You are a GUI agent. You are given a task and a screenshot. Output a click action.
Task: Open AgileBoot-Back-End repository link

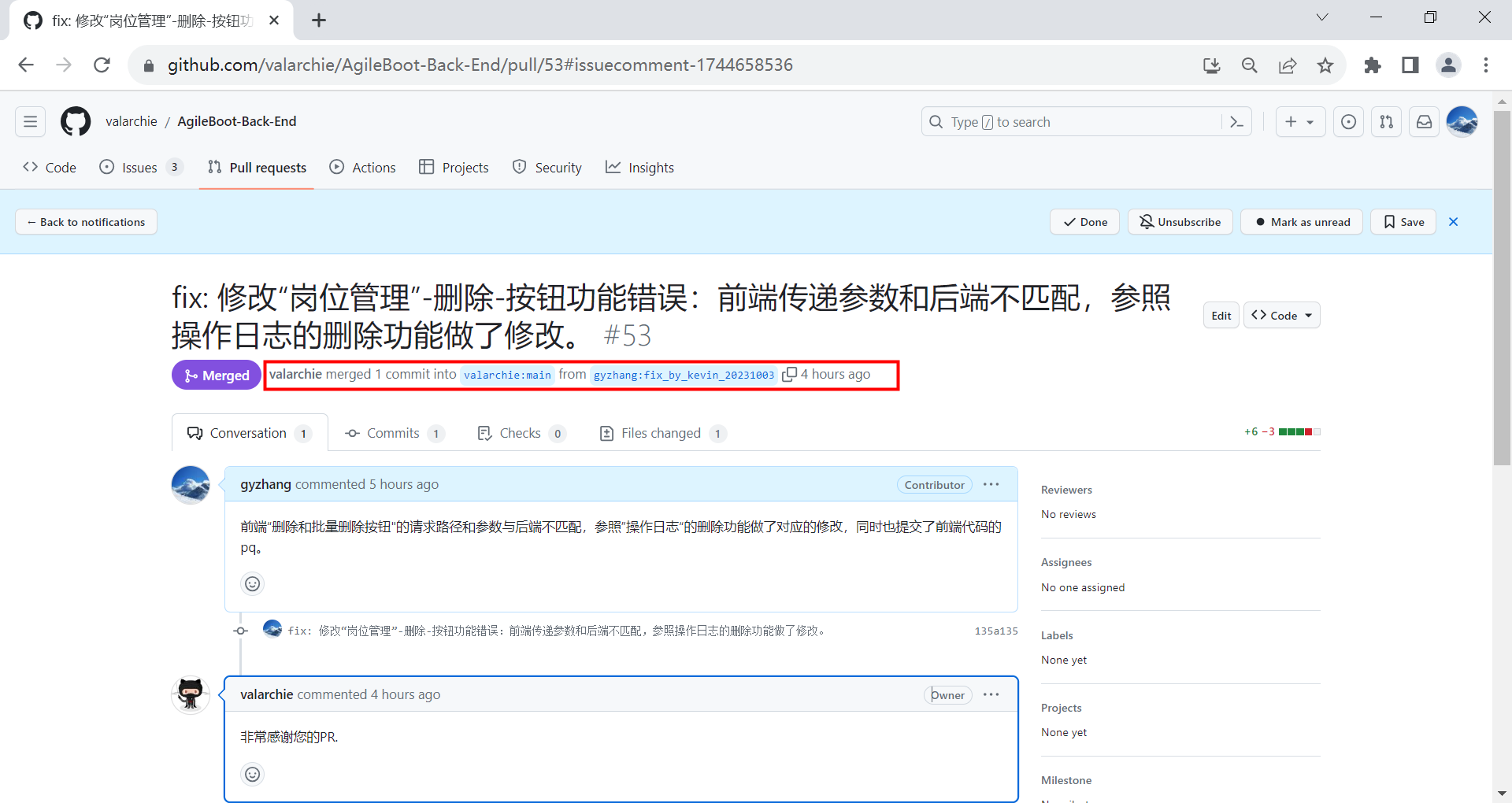pyautogui.click(x=237, y=121)
